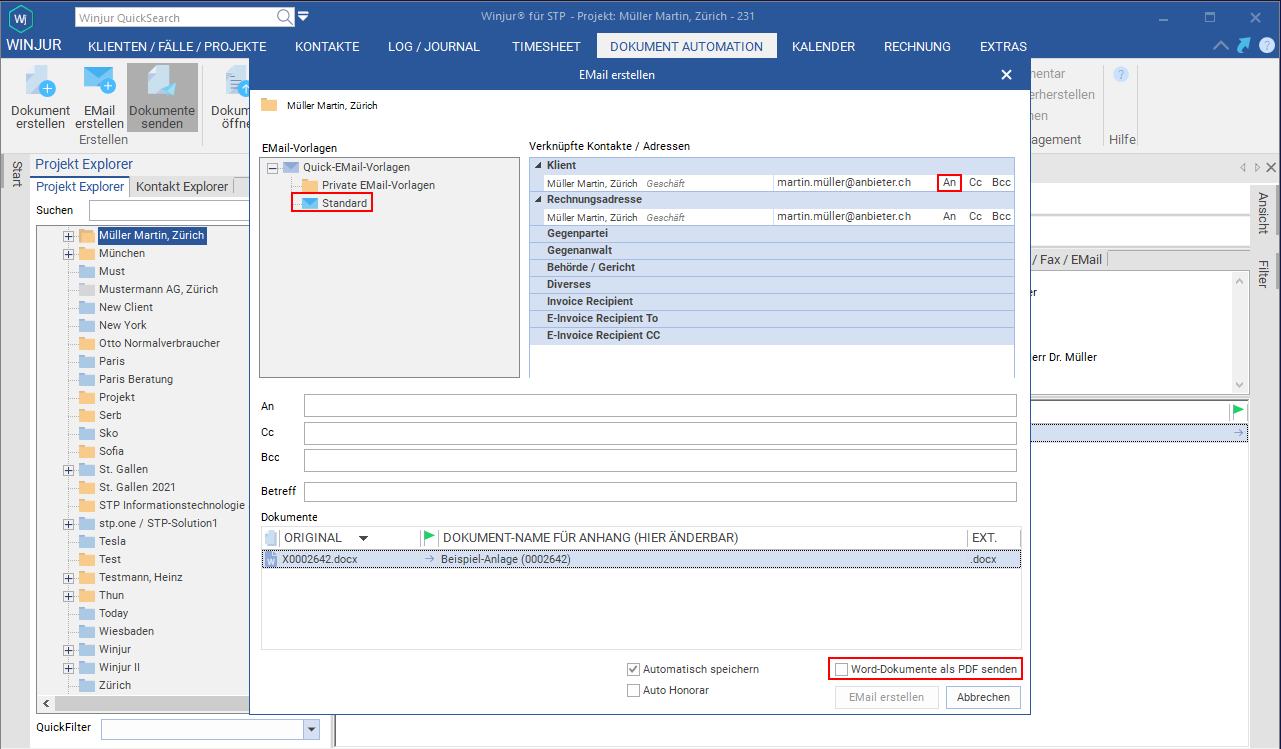Enable the Auto Honorar checkbox

coord(633,690)
